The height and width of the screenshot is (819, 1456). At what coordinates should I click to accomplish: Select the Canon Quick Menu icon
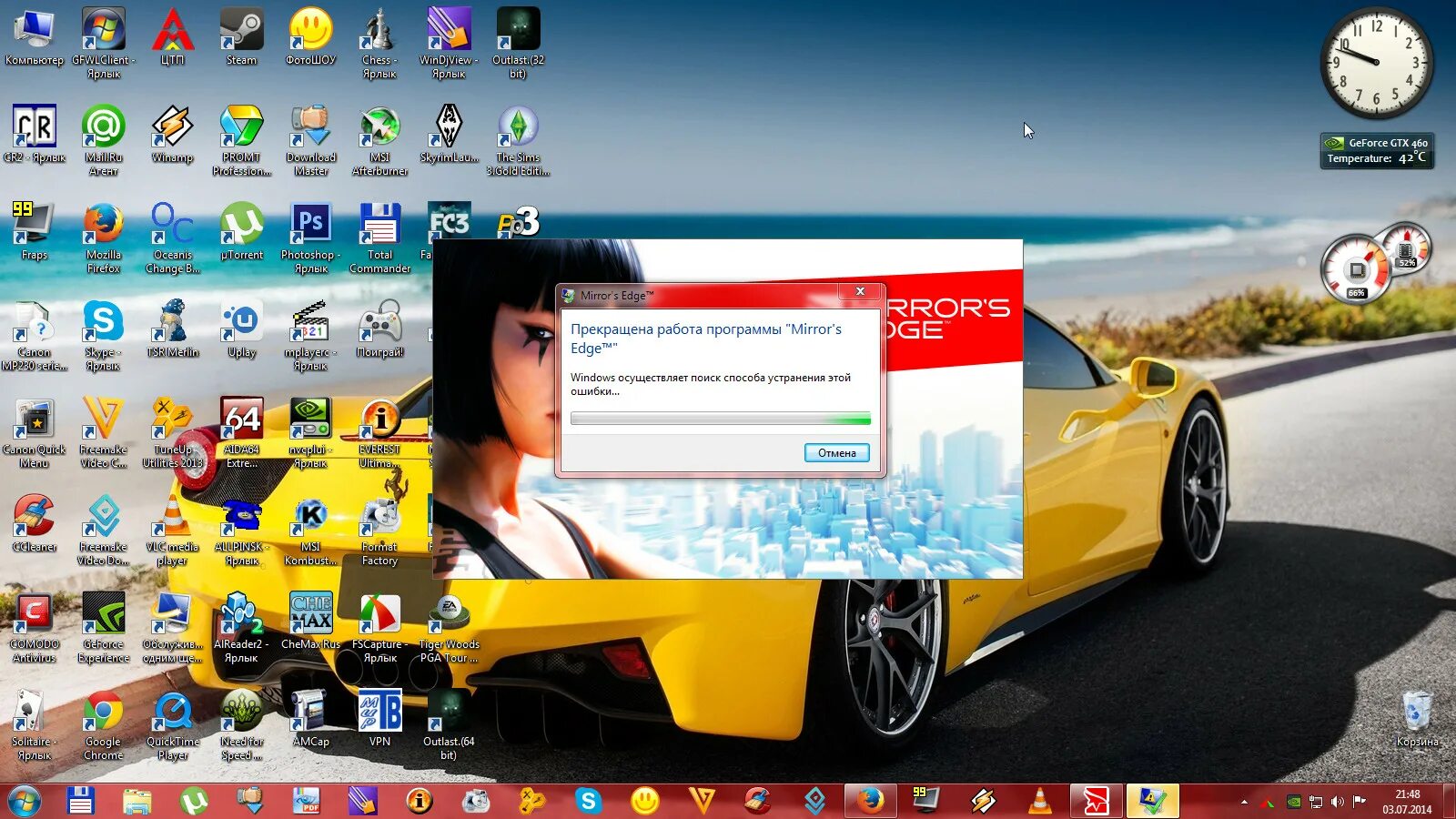(35, 431)
